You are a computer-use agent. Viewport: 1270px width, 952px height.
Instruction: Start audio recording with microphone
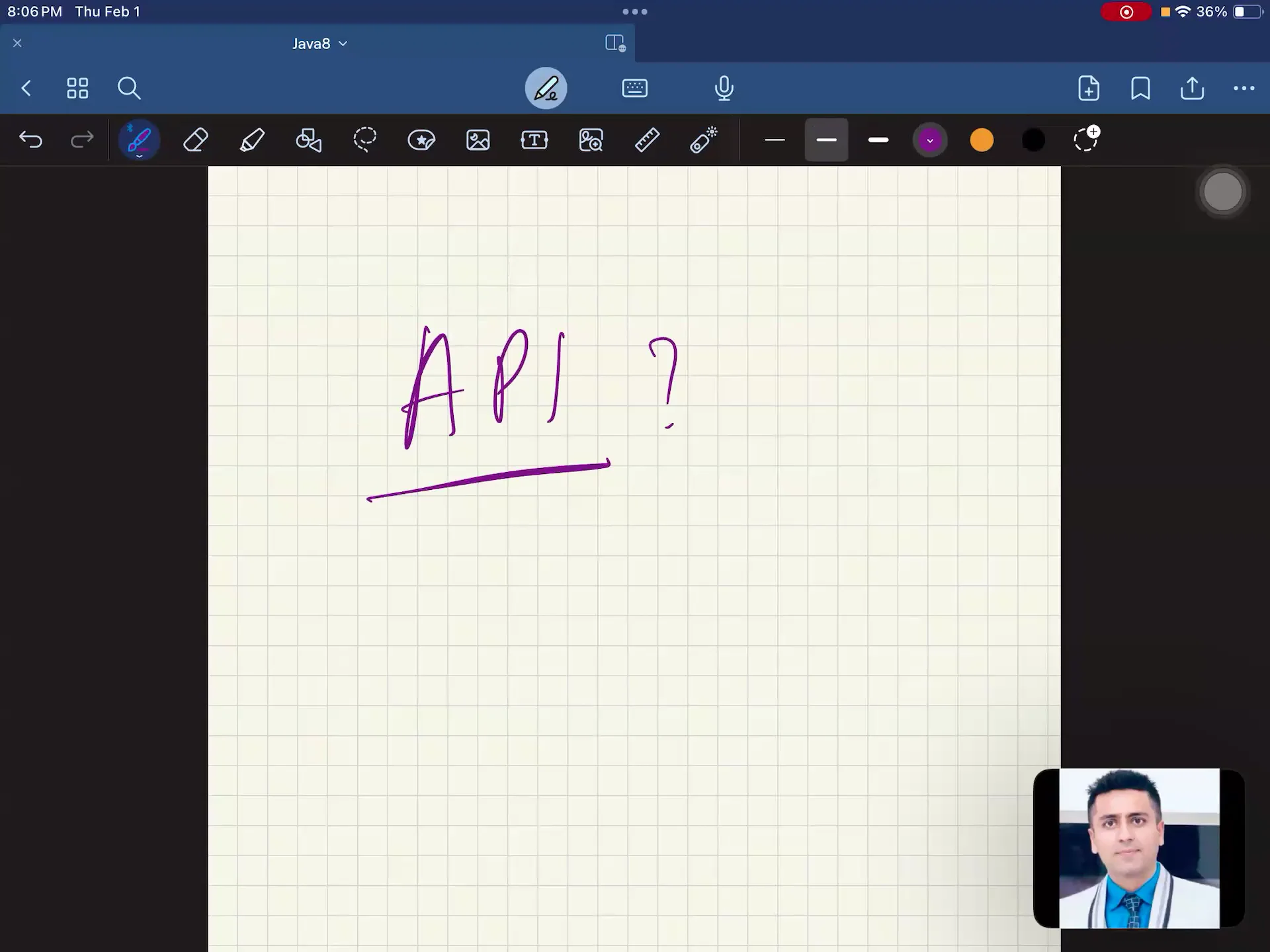pyautogui.click(x=724, y=88)
